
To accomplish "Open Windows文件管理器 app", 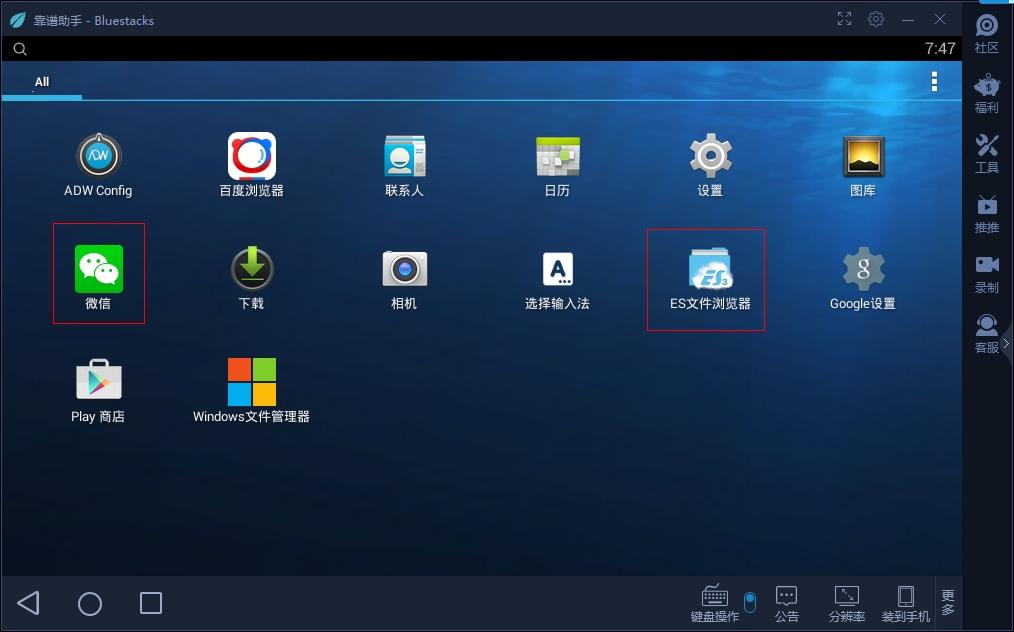I will [252, 391].
